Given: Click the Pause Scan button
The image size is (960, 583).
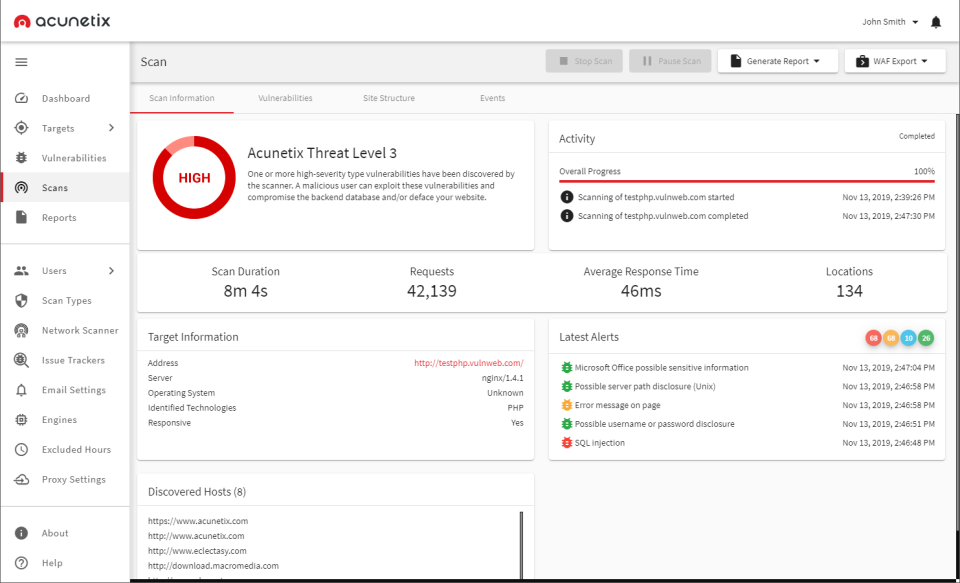Looking at the screenshot, I should point(670,61).
